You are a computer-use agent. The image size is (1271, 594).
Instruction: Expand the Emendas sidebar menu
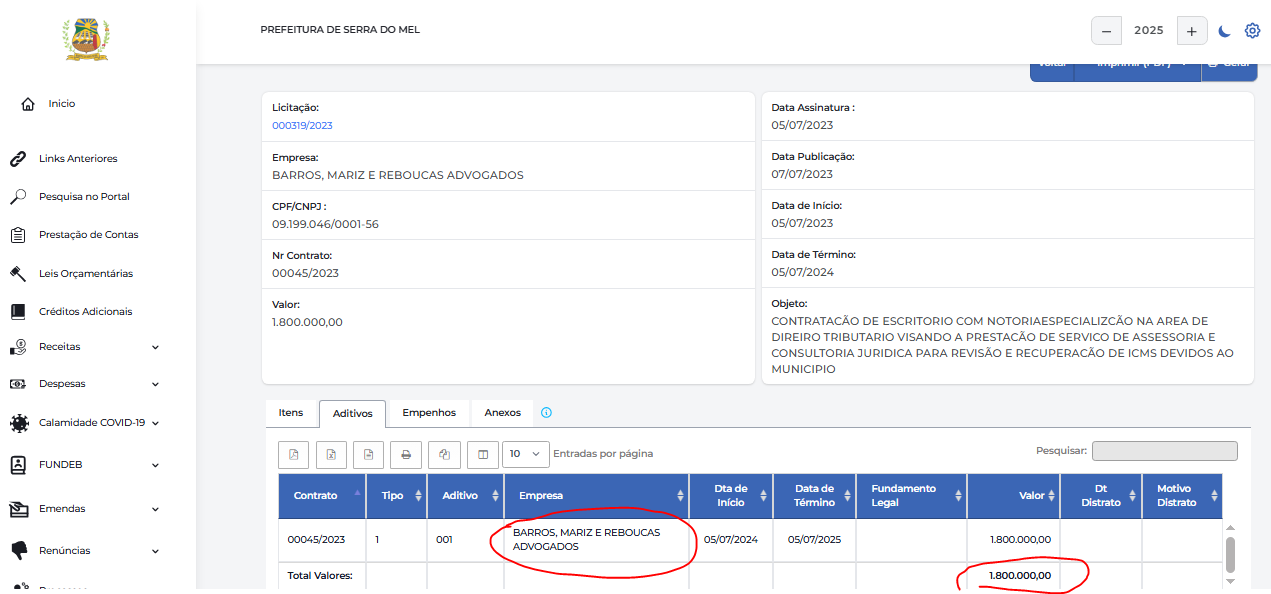pos(155,509)
